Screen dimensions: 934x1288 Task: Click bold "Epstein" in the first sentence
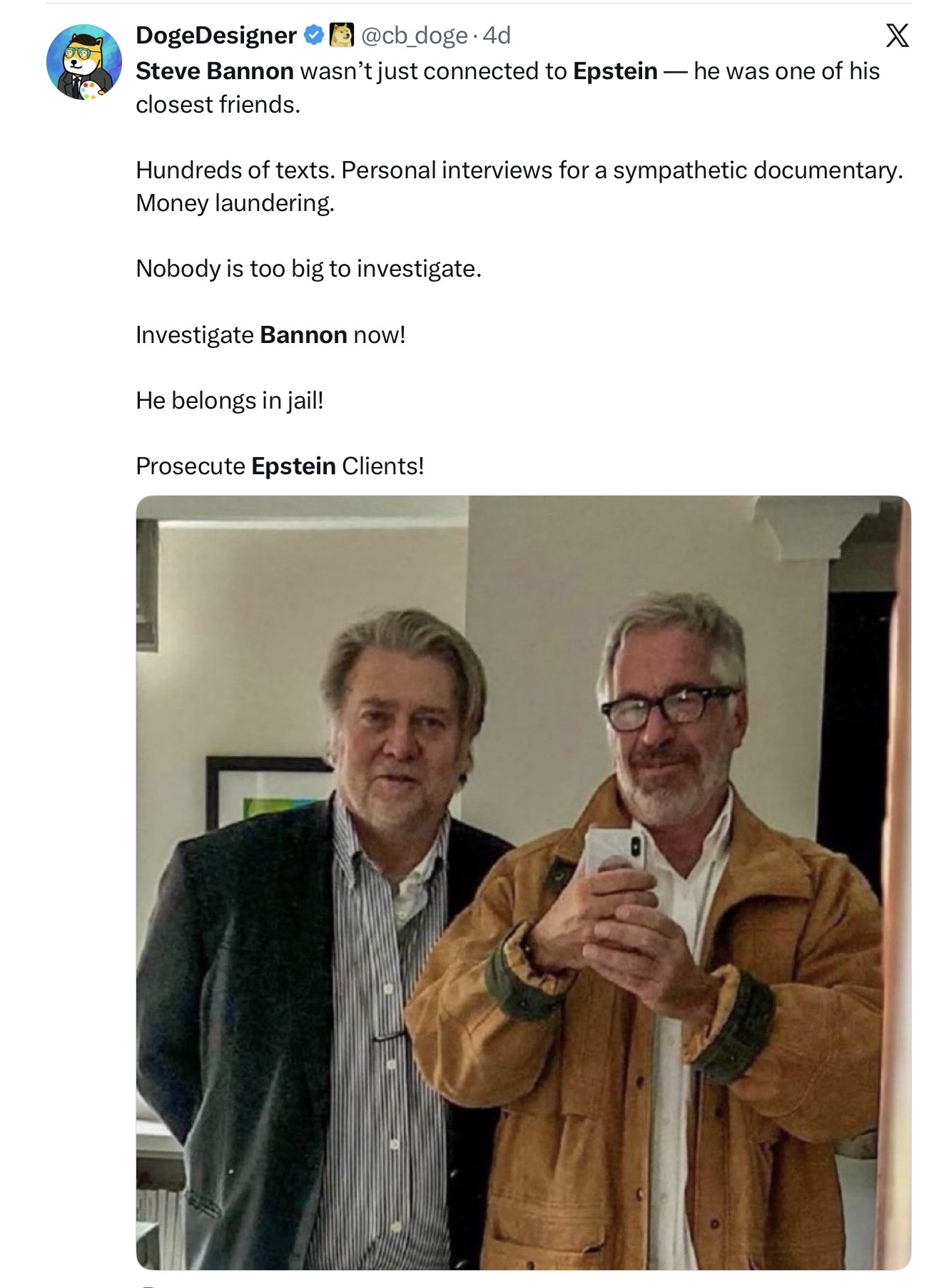615,71
